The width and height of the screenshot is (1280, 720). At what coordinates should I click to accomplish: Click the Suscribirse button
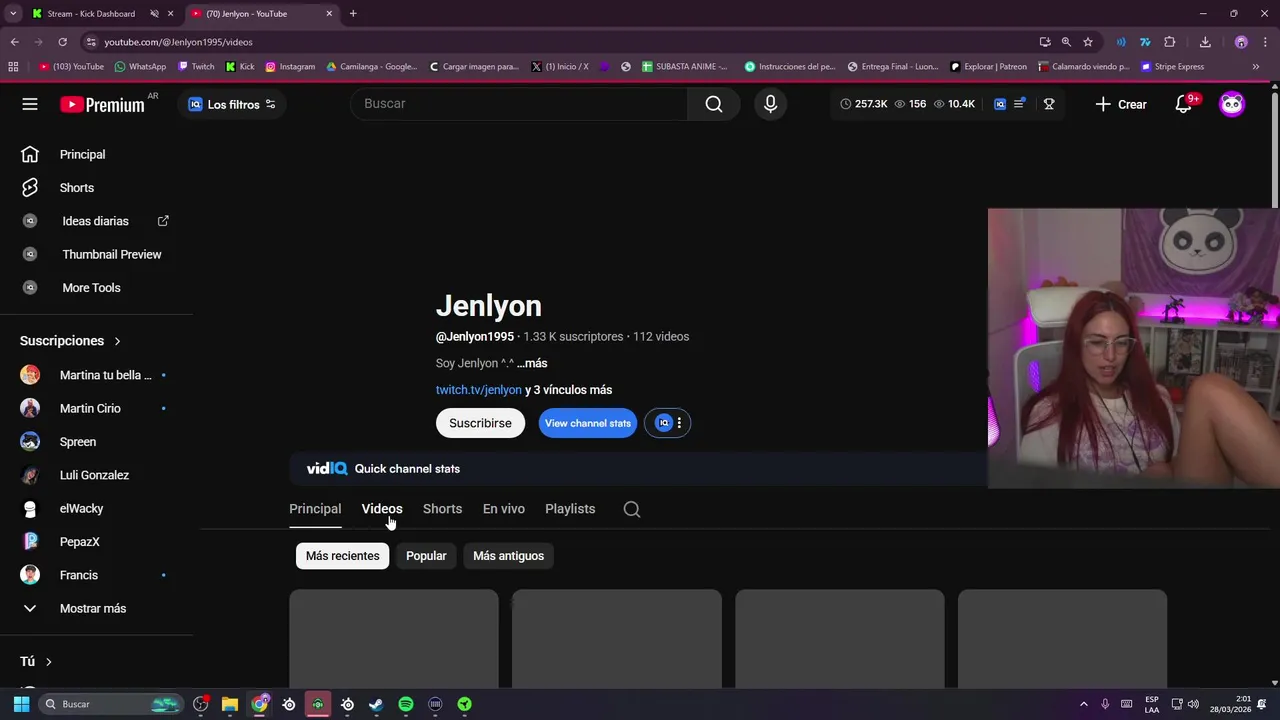480,423
